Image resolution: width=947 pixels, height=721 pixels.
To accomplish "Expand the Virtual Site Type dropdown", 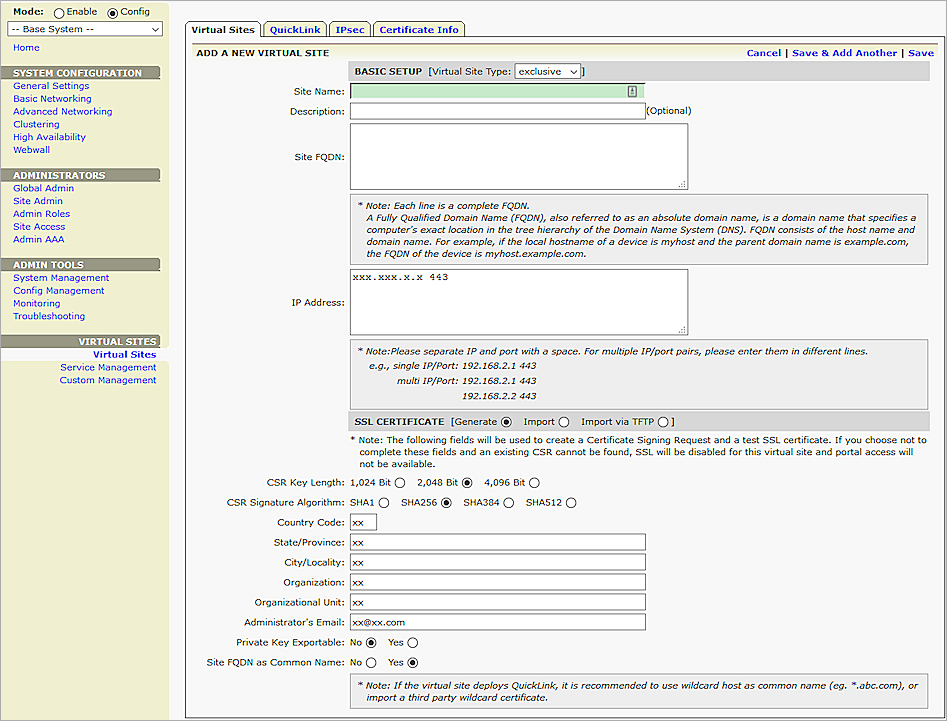I will 547,72.
